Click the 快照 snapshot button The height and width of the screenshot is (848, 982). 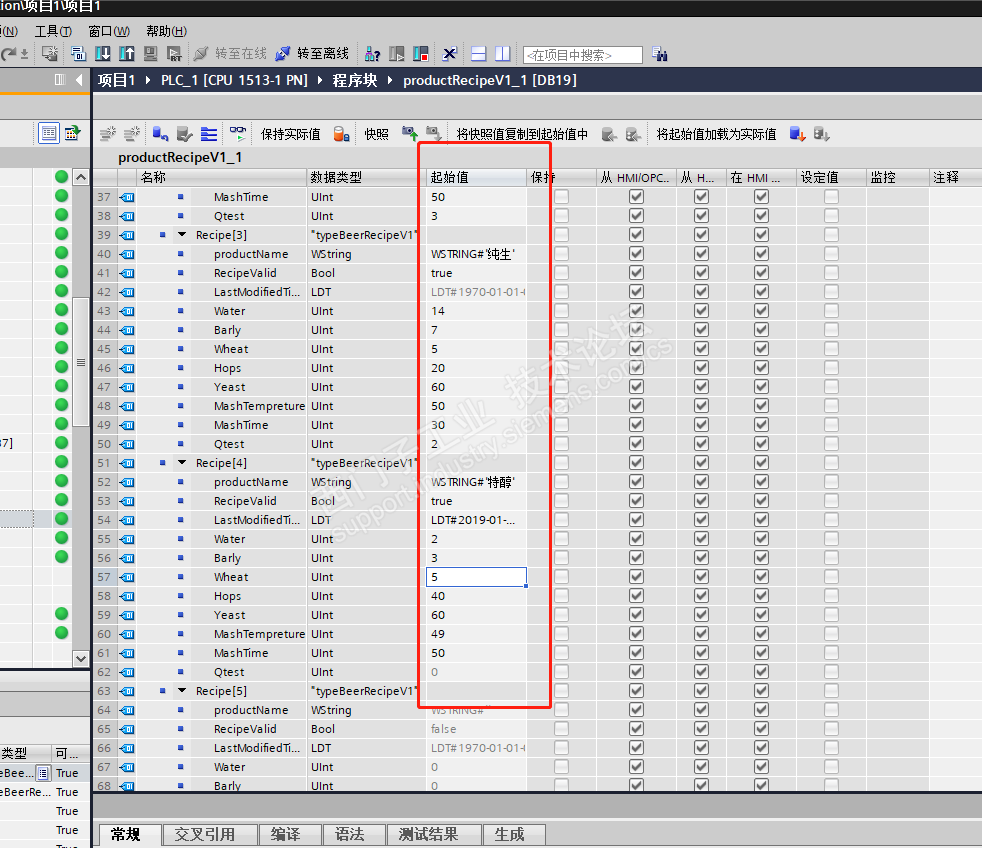376,134
